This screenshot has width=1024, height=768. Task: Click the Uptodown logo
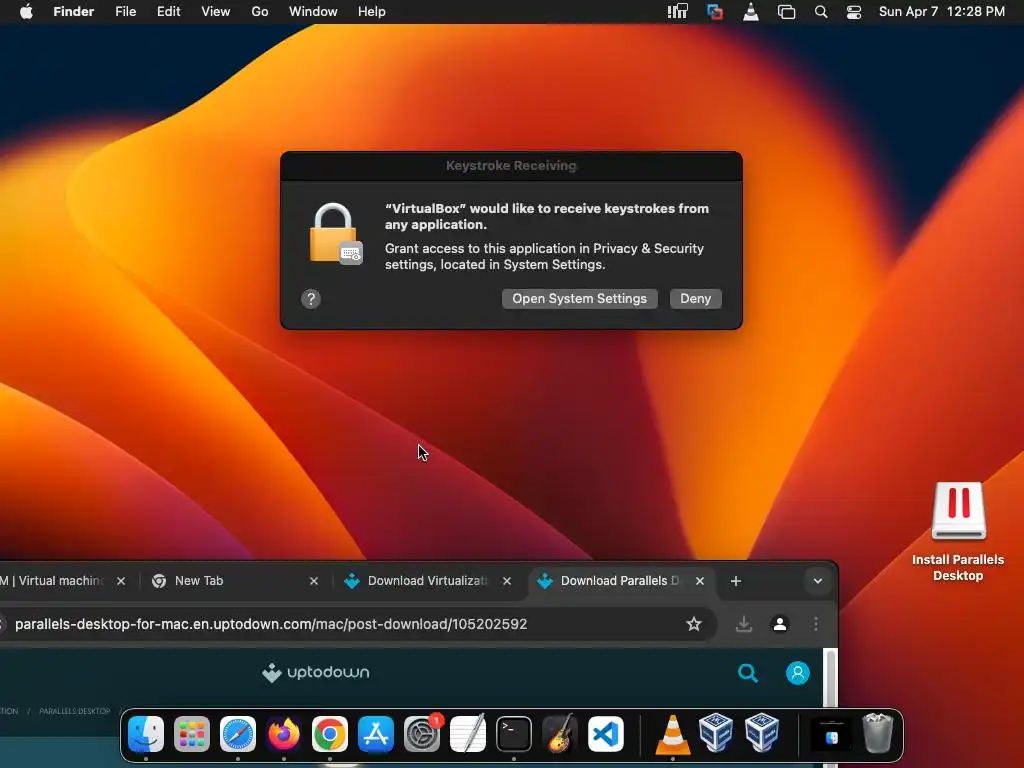315,672
